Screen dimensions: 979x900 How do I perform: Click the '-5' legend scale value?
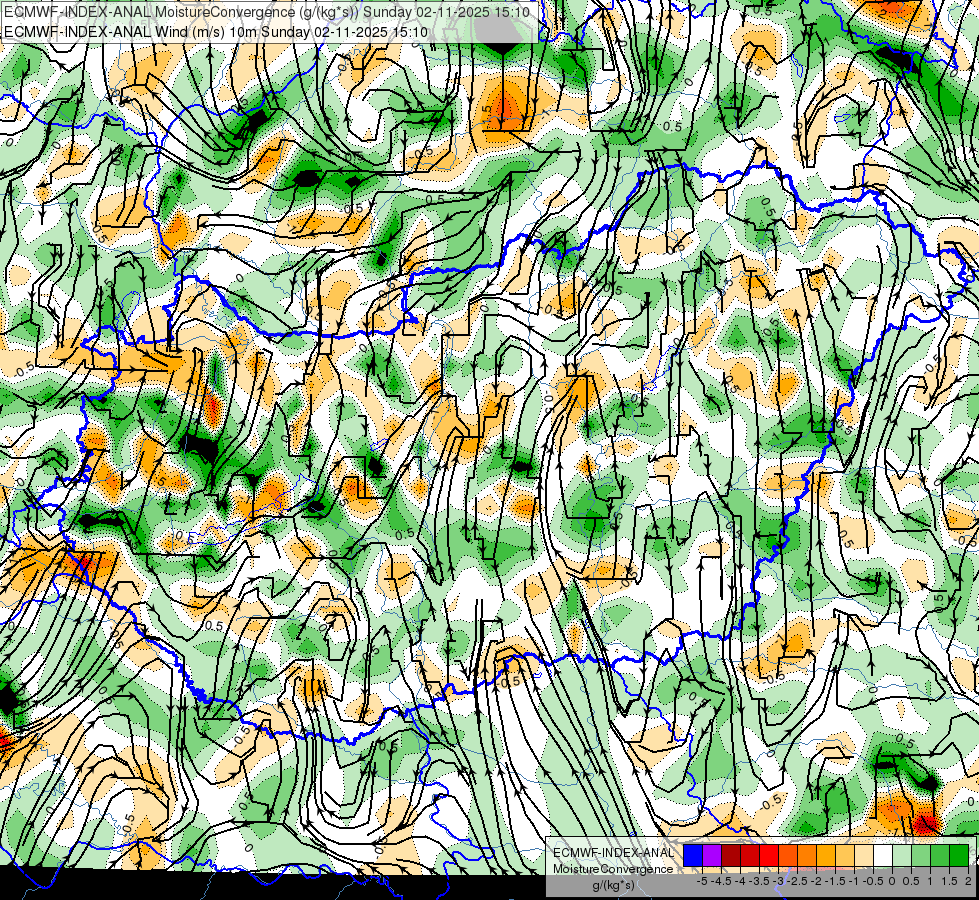[702, 881]
